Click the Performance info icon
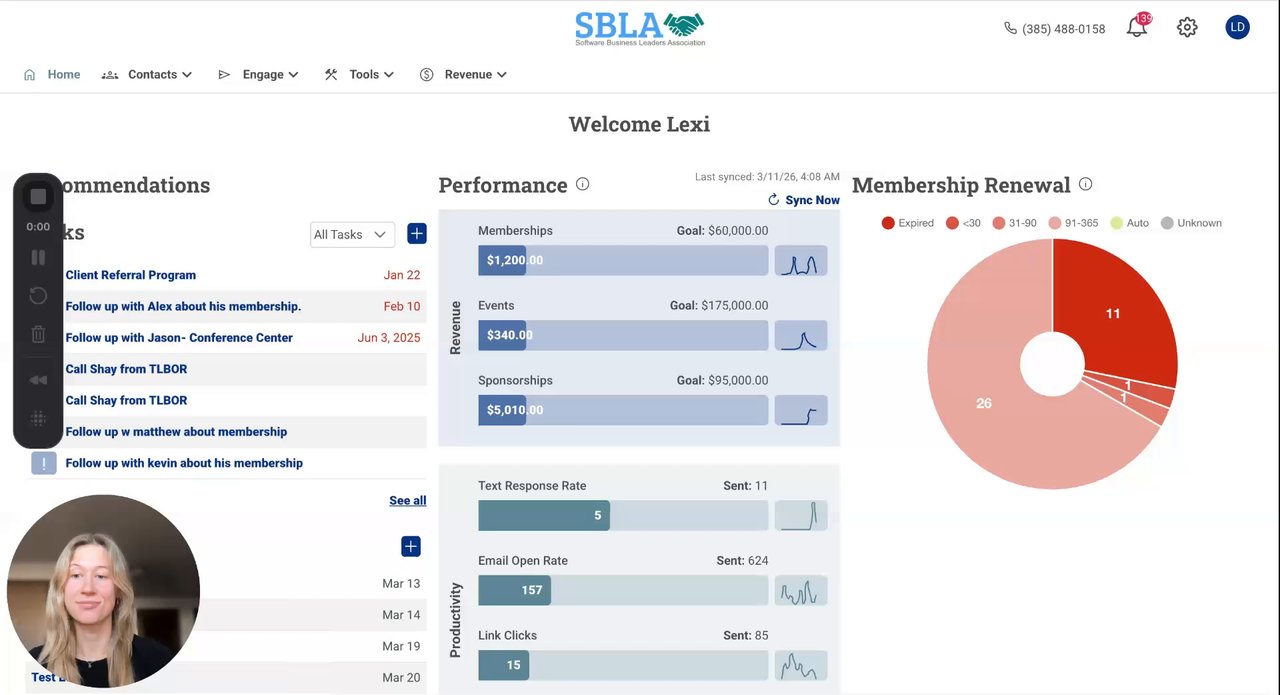This screenshot has height=695, width=1280. (583, 184)
